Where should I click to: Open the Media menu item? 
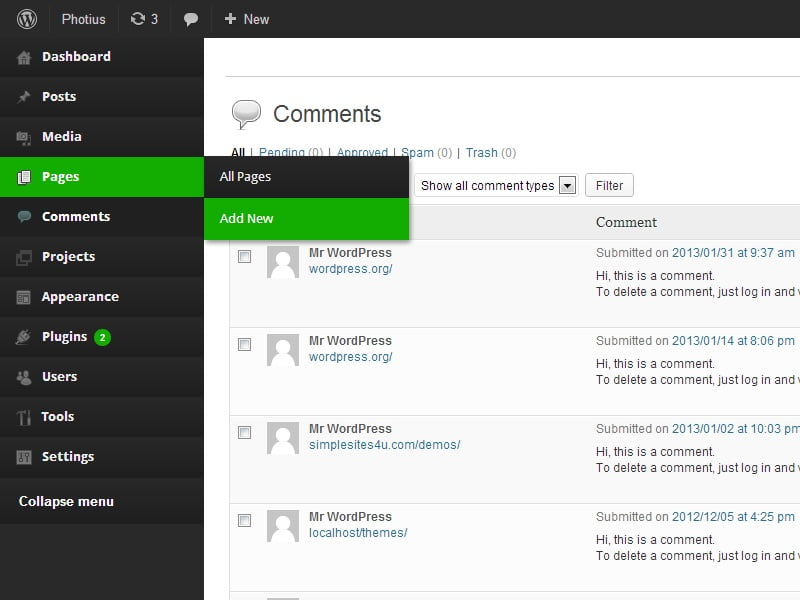point(102,137)
